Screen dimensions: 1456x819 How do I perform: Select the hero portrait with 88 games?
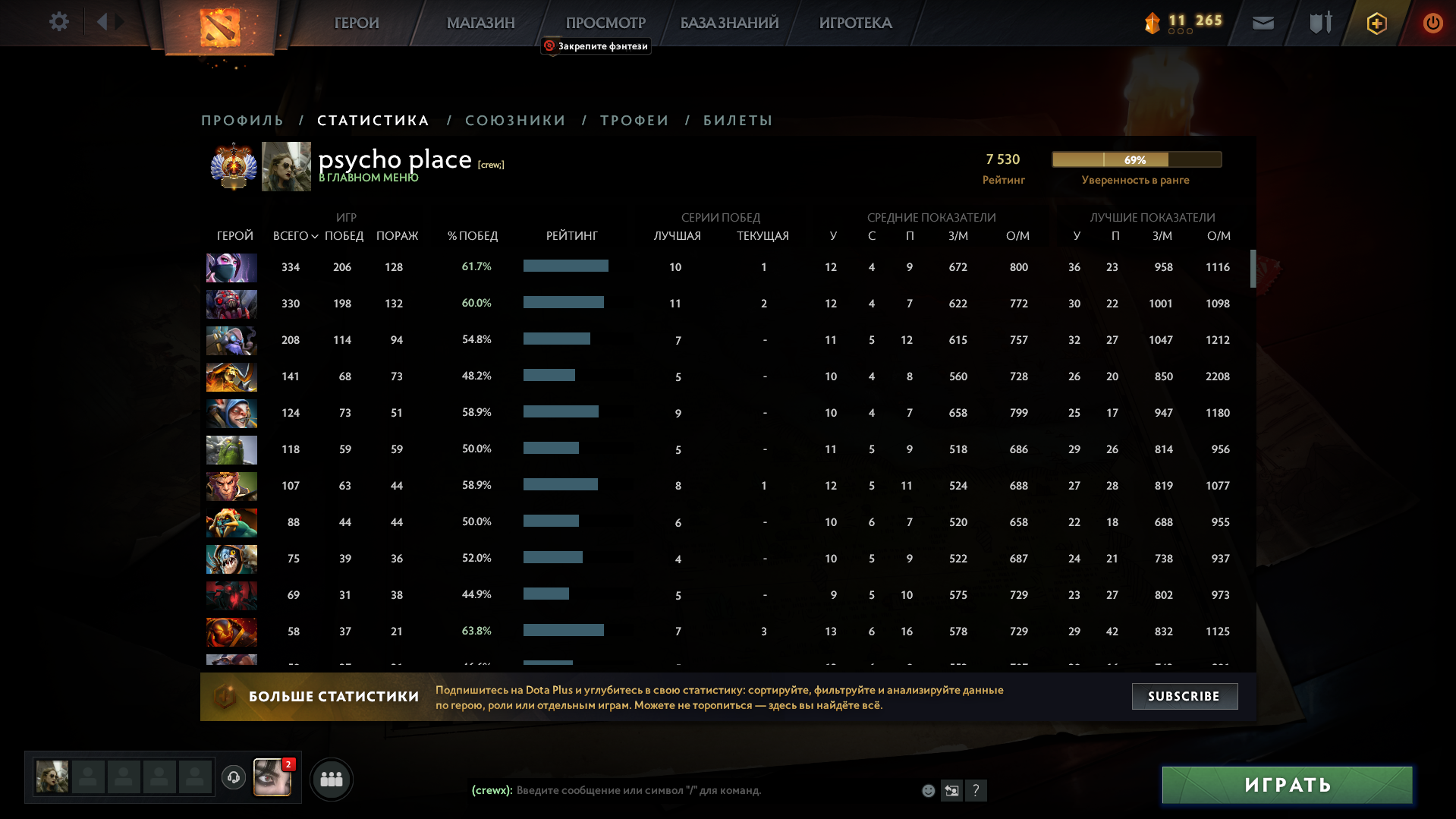click(x=231, y=523)
